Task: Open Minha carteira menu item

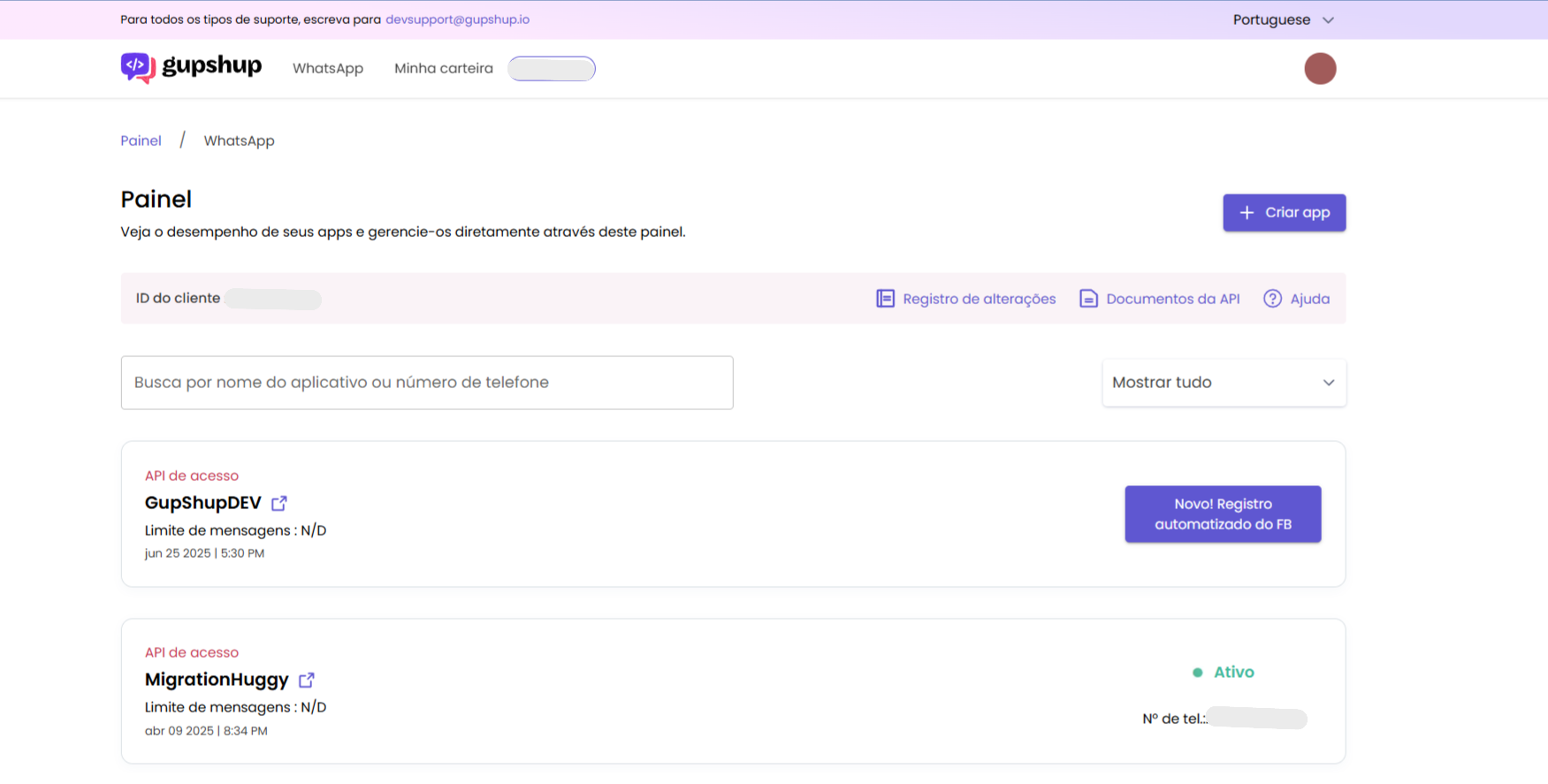Action: [444, 68]
